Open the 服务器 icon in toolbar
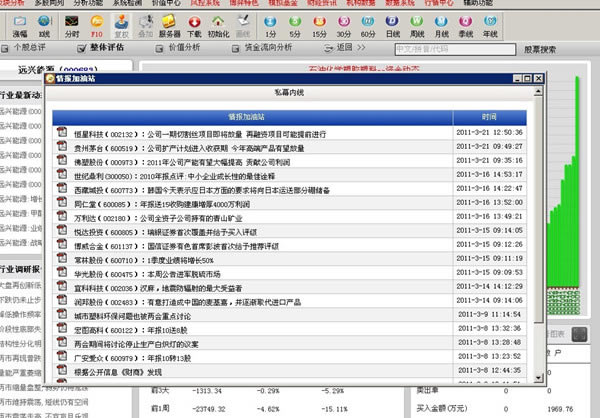600x418 pixels. [170, 24]
